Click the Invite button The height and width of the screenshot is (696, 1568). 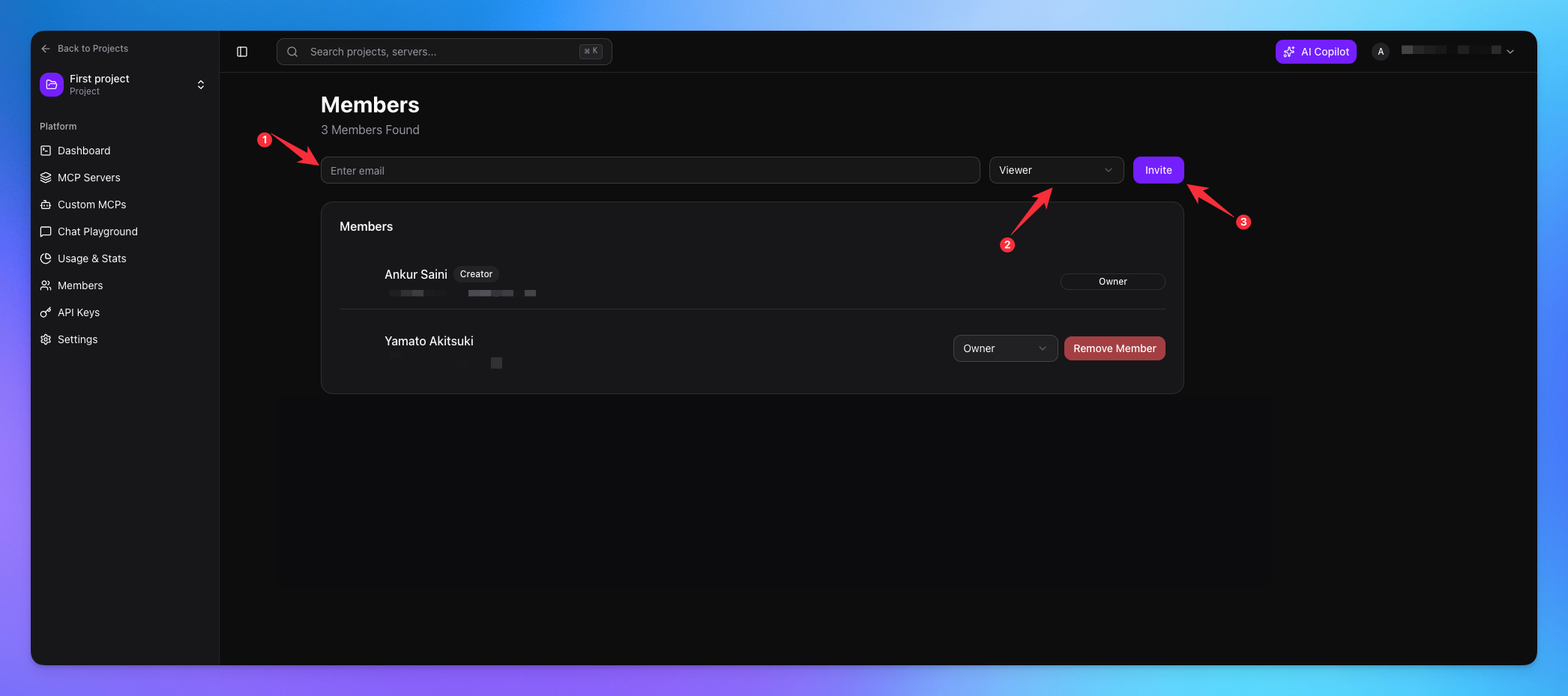[1158, 170]
